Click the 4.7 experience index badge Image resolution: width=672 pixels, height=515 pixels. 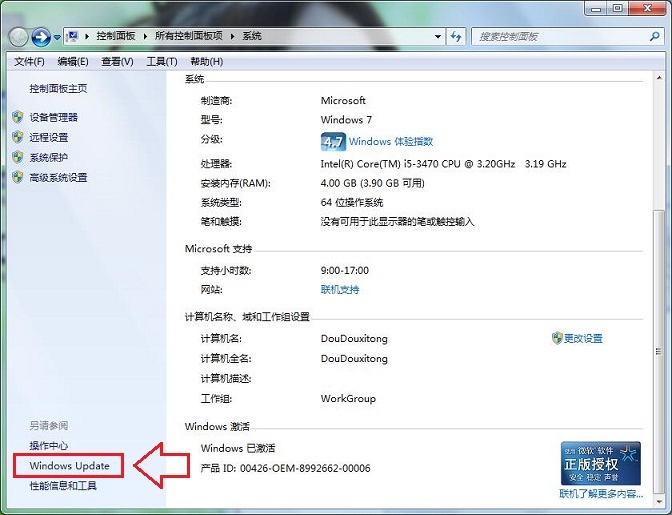[333, 141]
